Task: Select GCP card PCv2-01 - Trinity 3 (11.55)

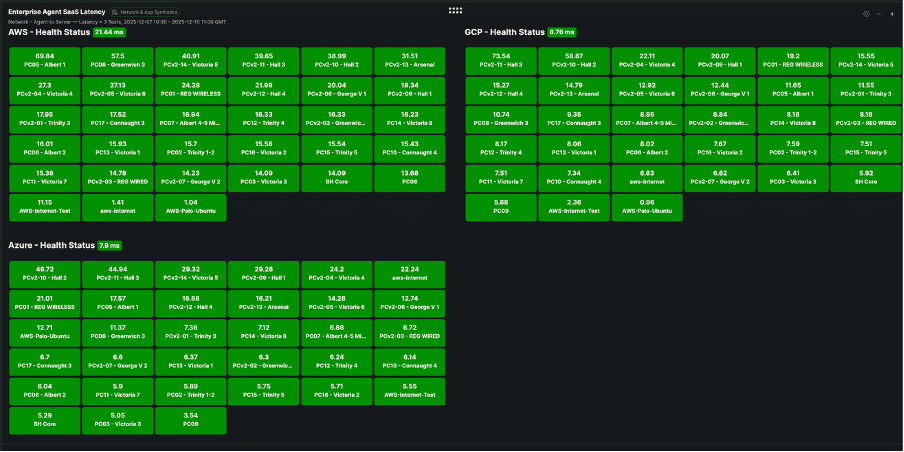Action: 866,90
